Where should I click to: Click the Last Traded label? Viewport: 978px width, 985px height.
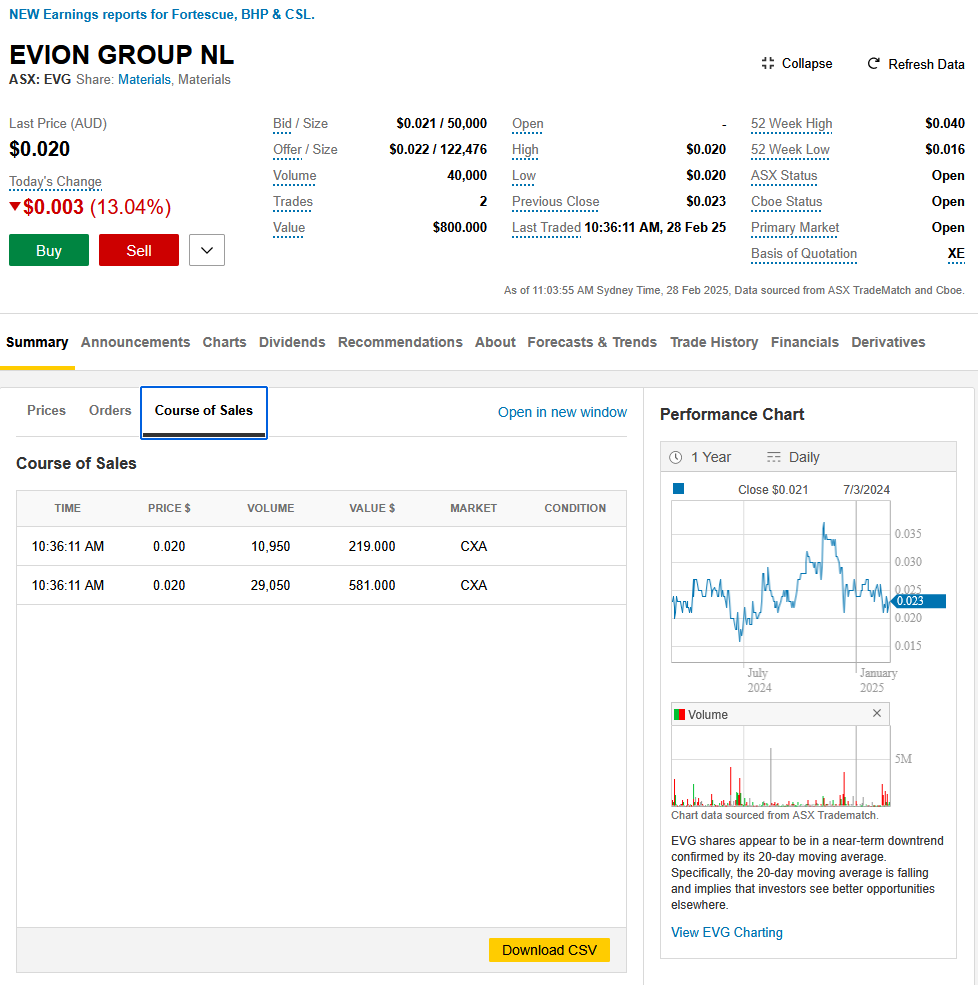546,227
